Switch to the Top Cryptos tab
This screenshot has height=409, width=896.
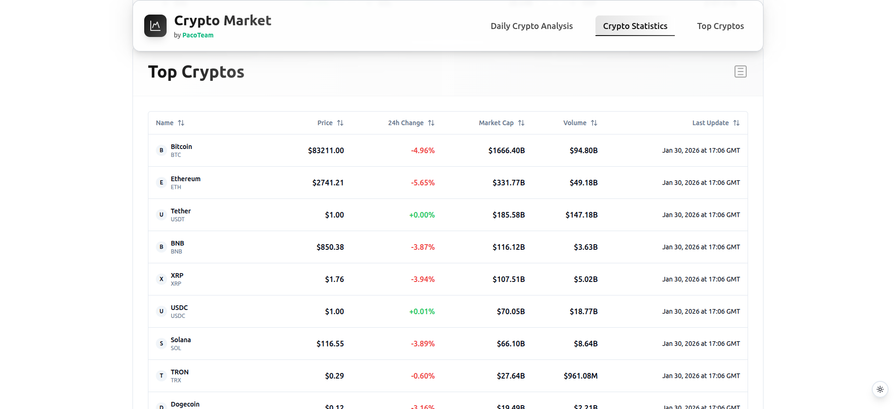(x=720, y=26)
